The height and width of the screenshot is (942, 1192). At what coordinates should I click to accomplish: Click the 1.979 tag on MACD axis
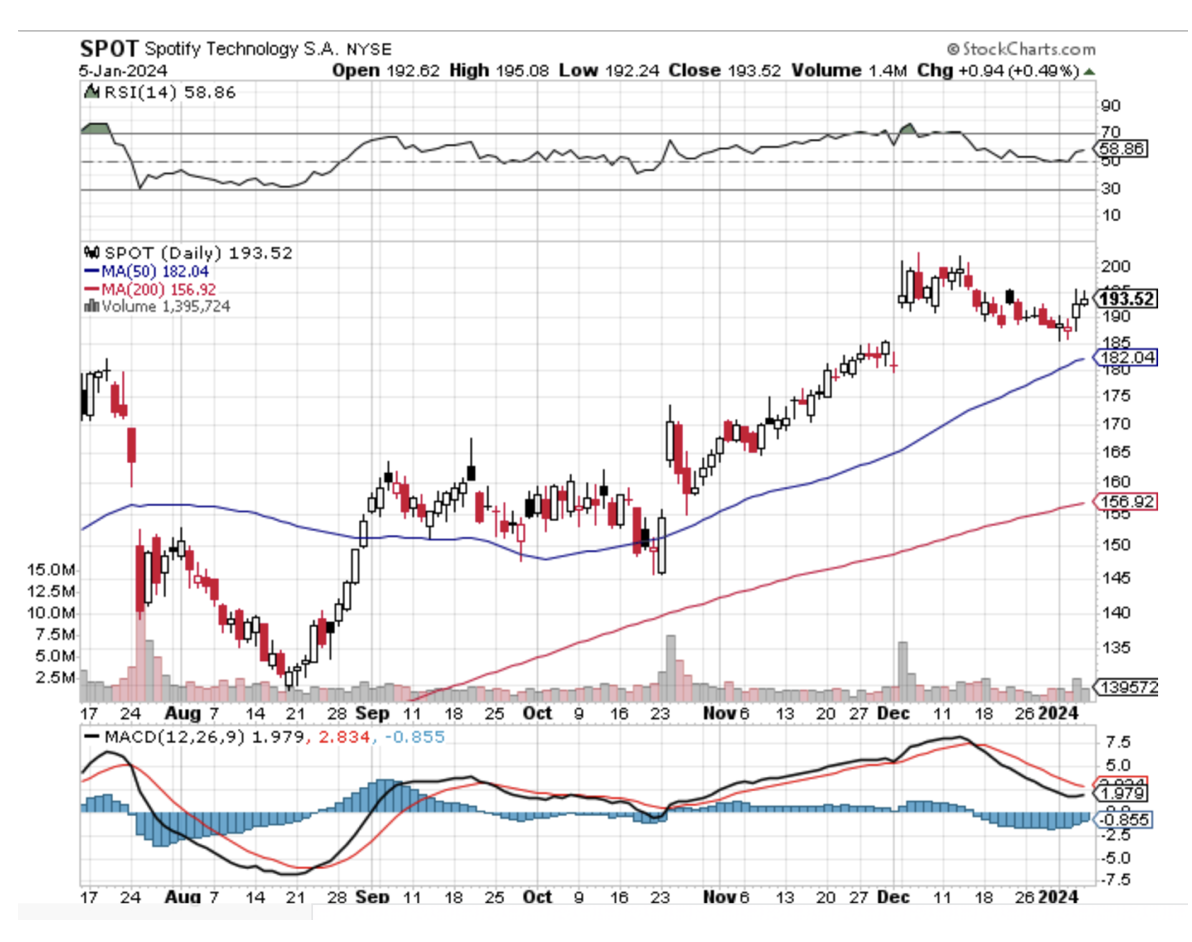click(x=1123, y=794)
